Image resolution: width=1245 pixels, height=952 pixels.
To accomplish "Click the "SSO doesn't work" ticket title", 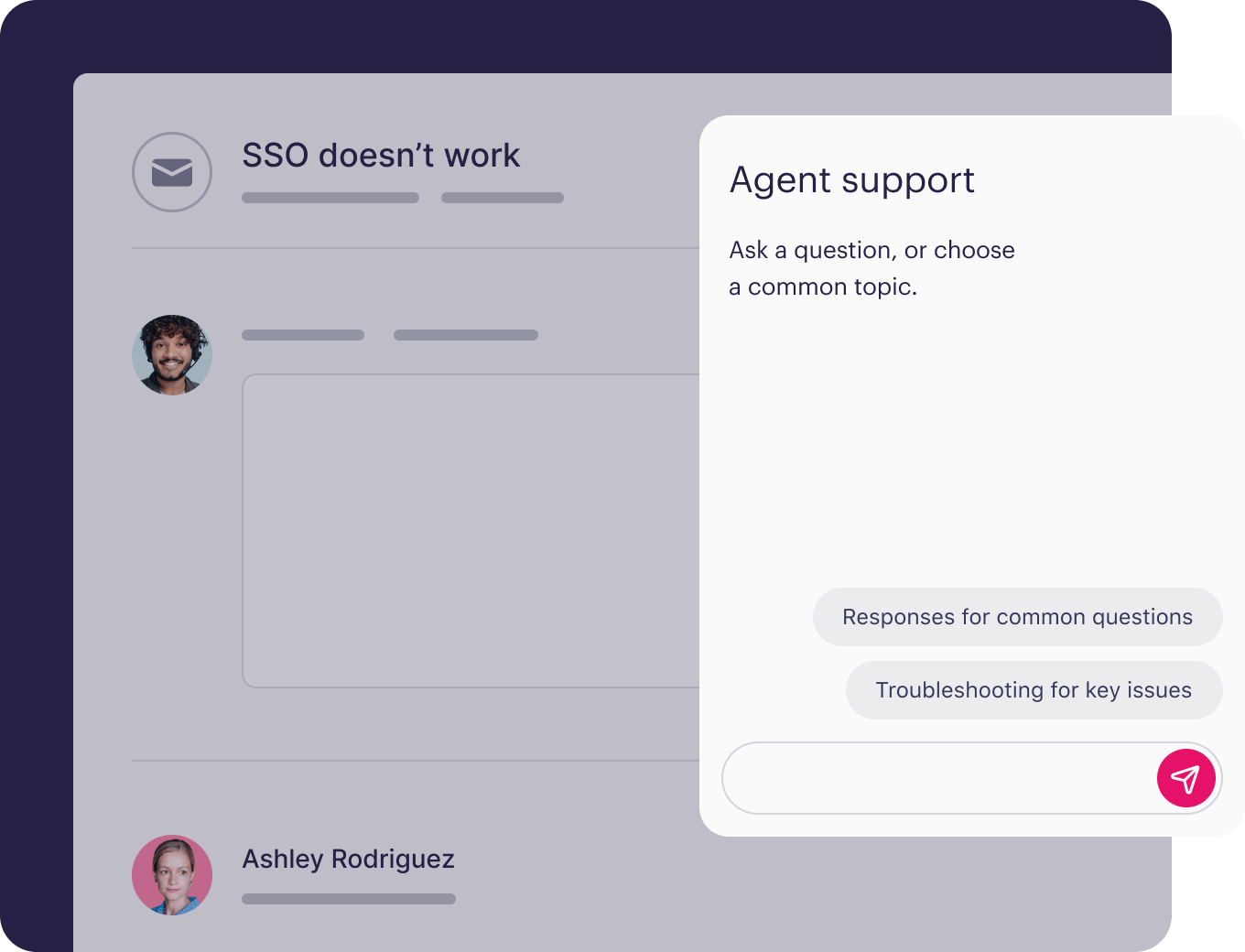I will click(x=381, y=156).
